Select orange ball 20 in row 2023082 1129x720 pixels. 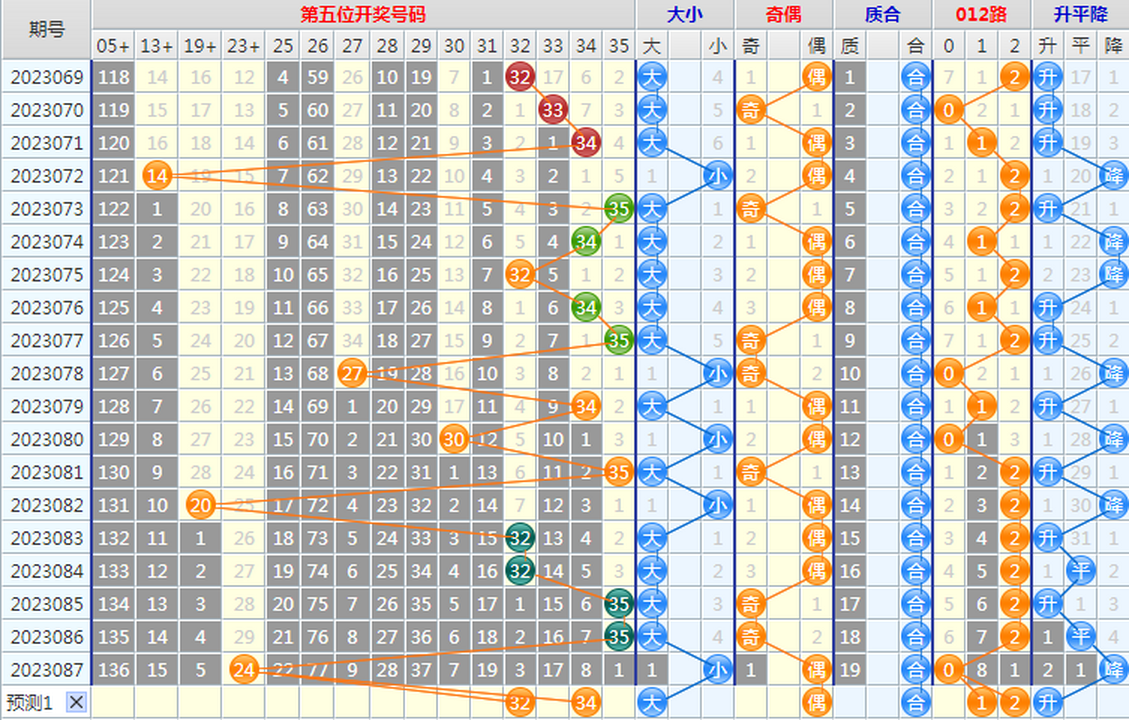(x=200, y=505)
